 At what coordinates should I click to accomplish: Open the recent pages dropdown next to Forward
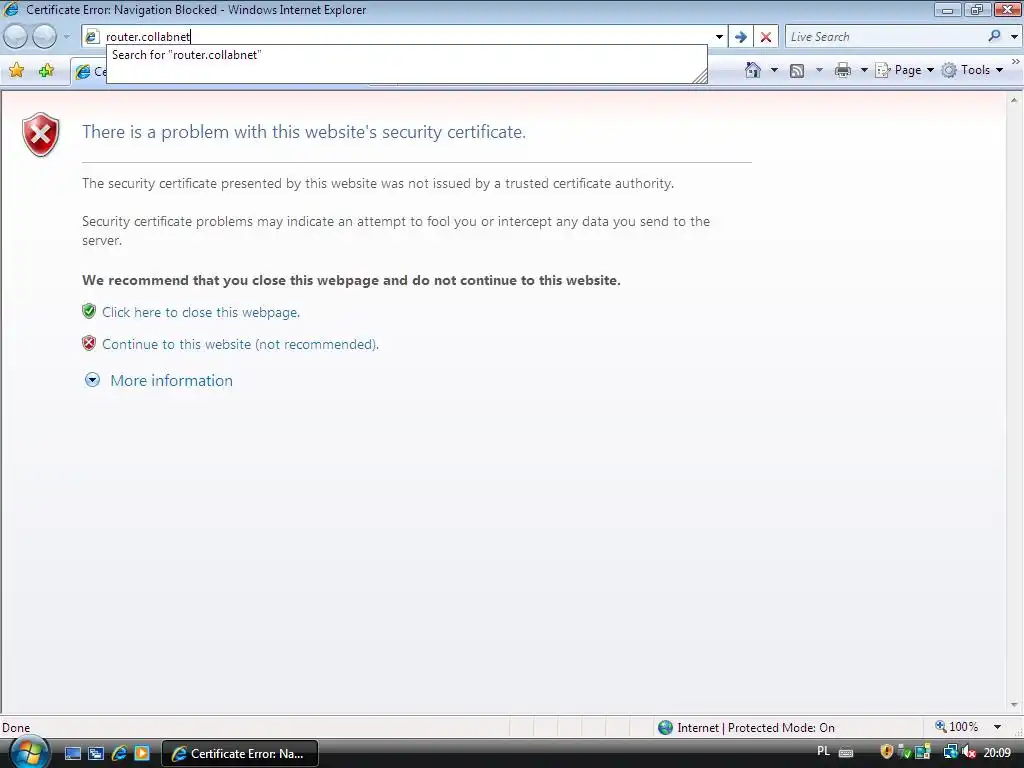tap(66, 37)
